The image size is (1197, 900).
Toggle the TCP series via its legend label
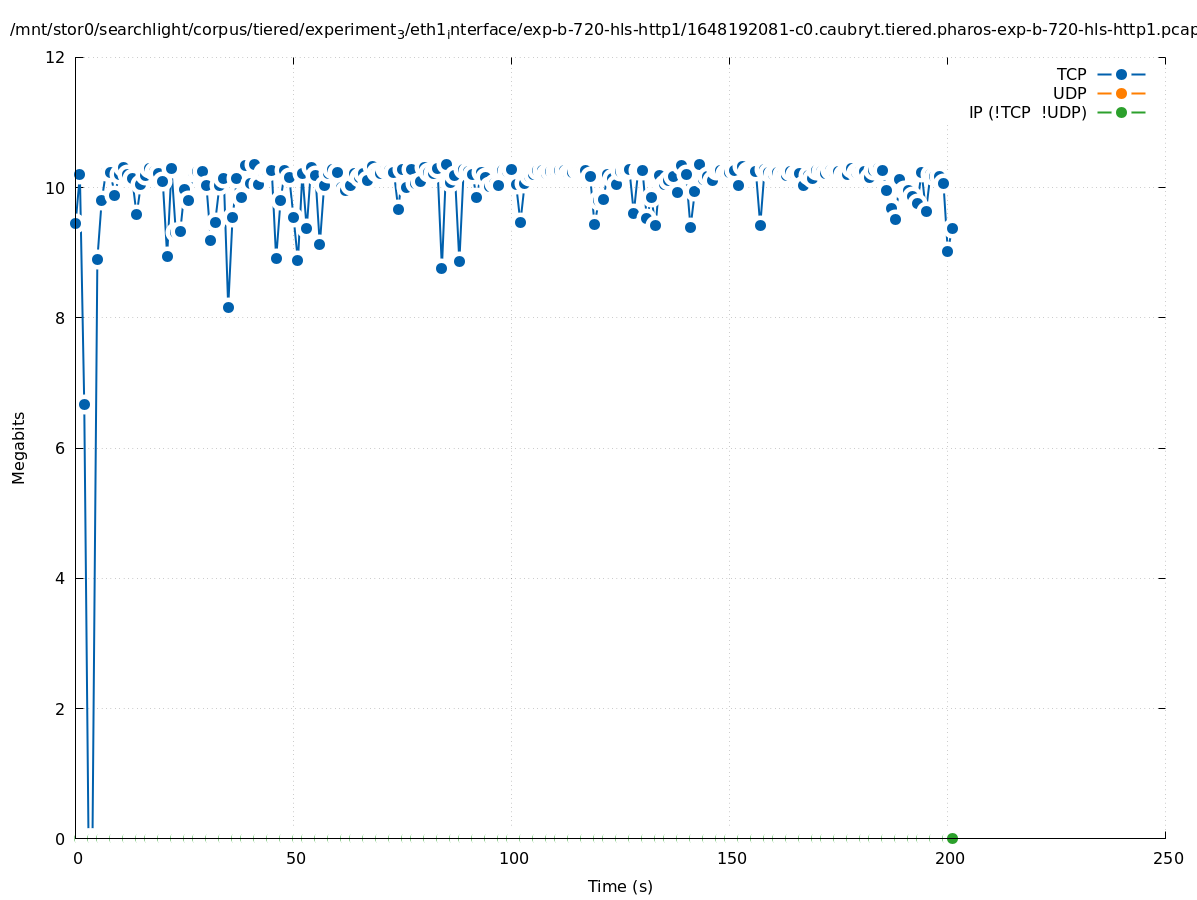pyautogui.click(x=1071, y=74)
